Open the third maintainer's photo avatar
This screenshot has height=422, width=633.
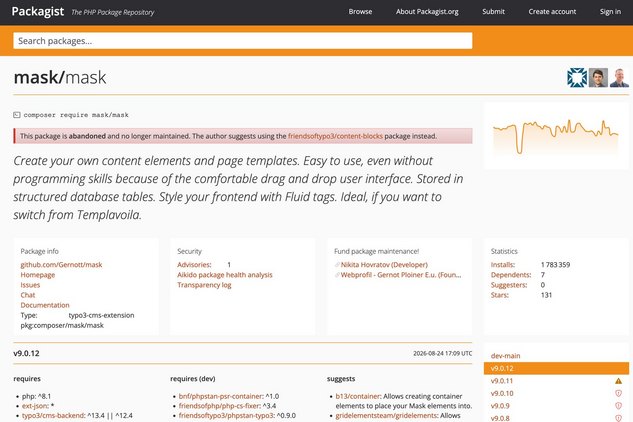click(x=619, y=78)
